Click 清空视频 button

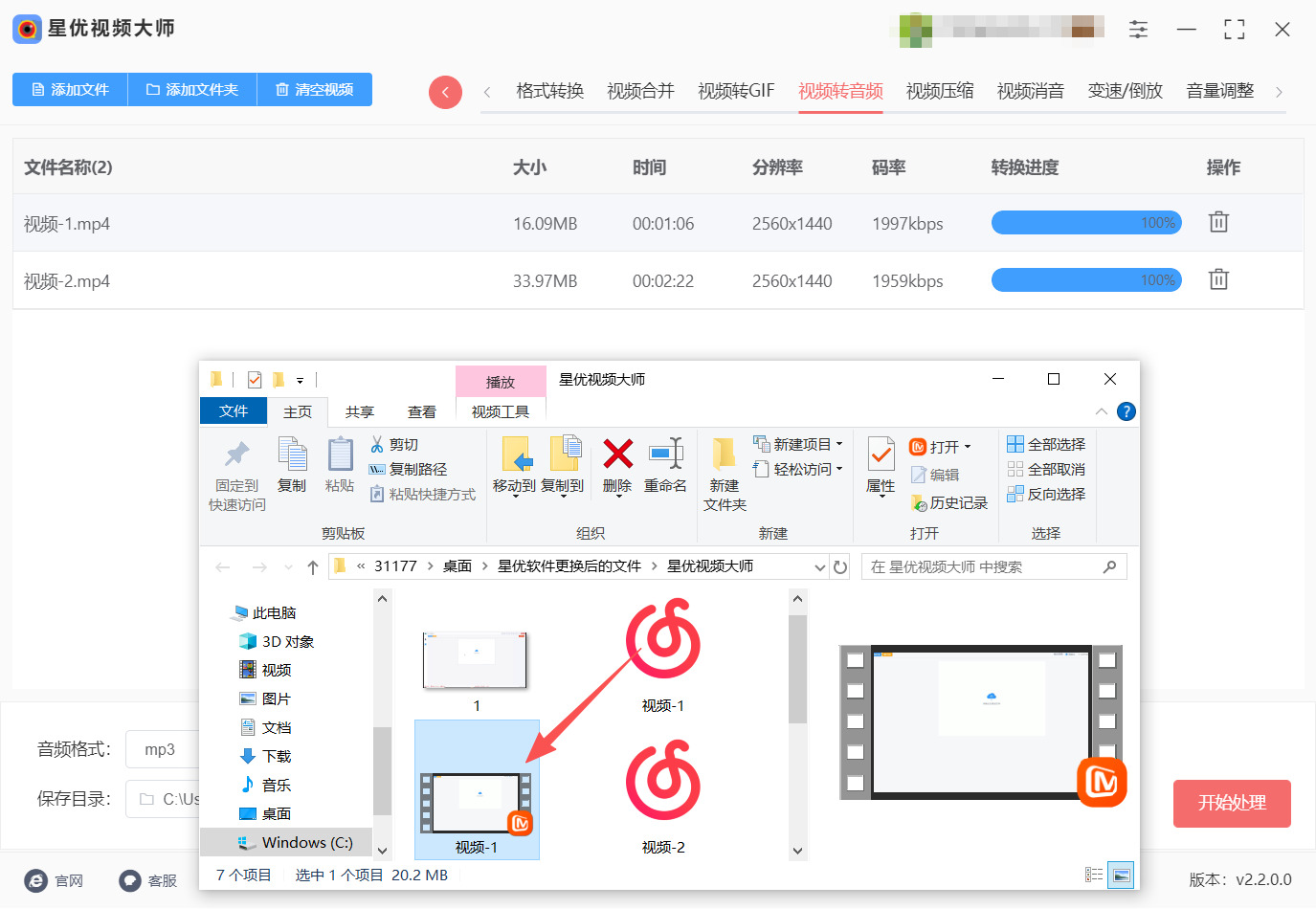[315, 89]
